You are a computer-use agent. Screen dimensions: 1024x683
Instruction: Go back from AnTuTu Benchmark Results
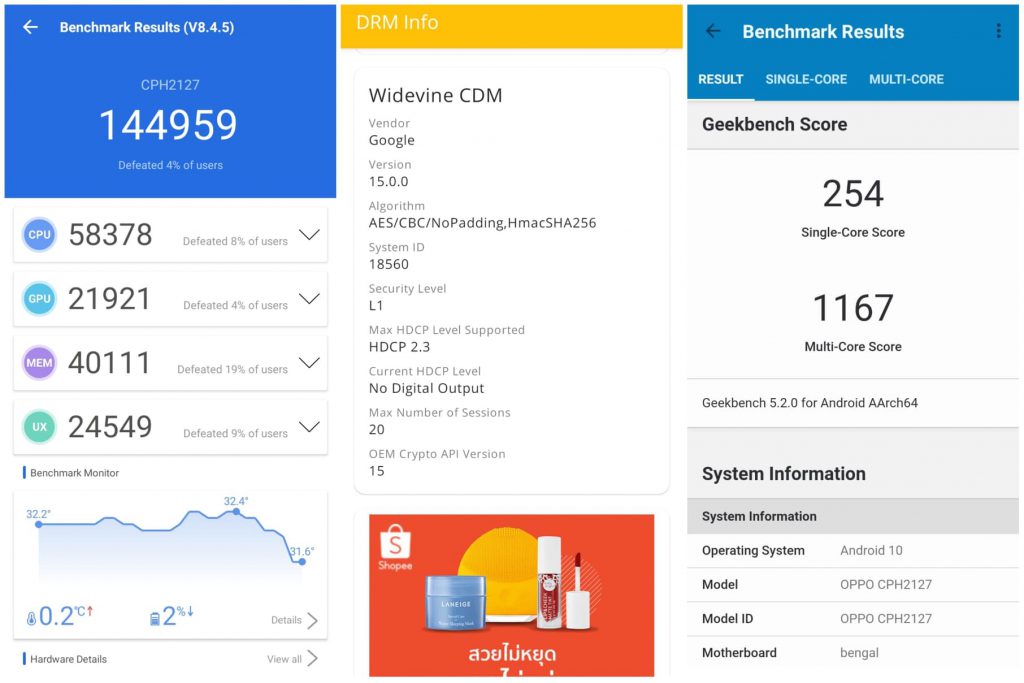(30, 27)
